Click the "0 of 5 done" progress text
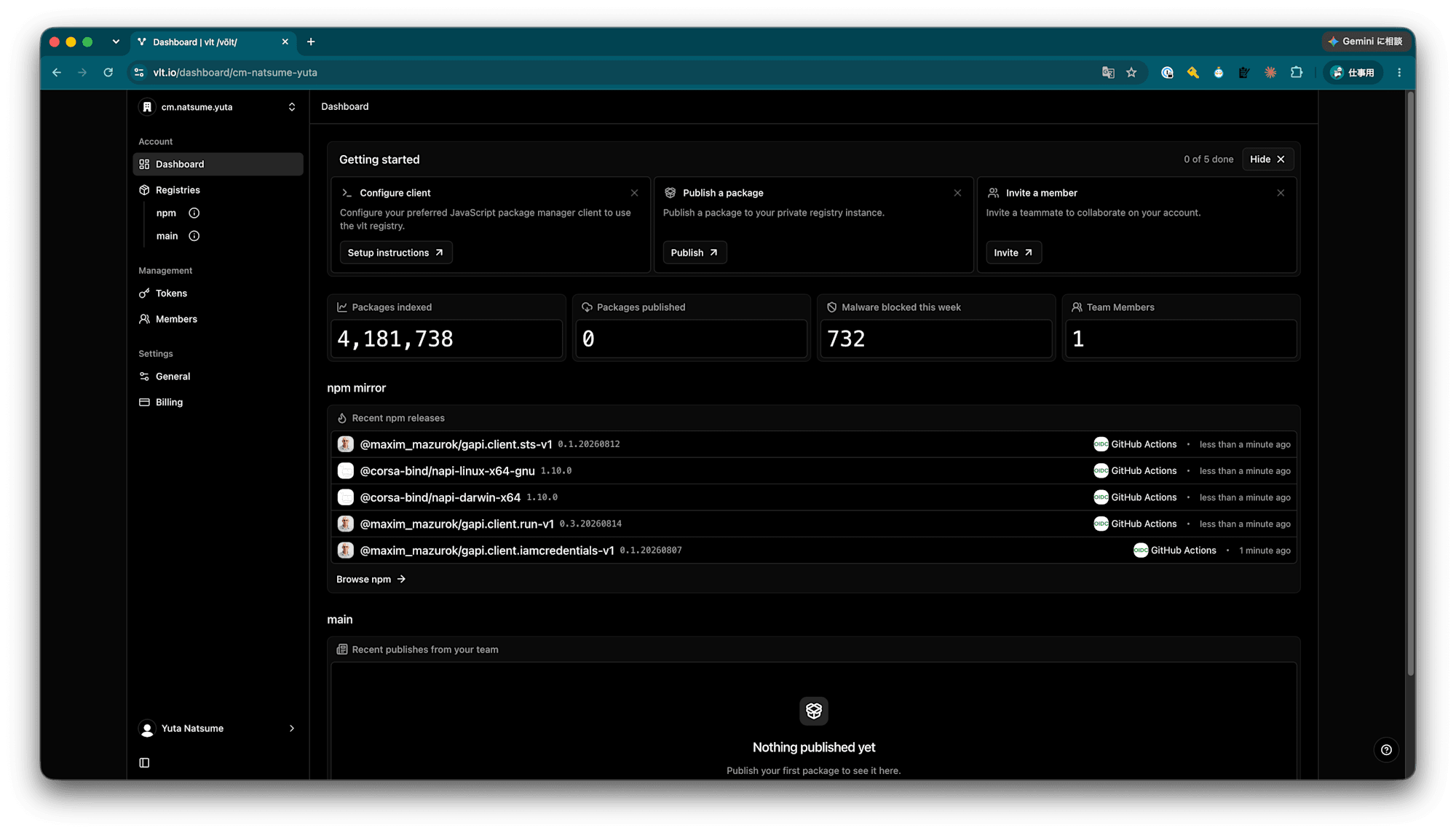This screenshot has height=833, width=1456. pyautogui.click(x=1208, y=159)
